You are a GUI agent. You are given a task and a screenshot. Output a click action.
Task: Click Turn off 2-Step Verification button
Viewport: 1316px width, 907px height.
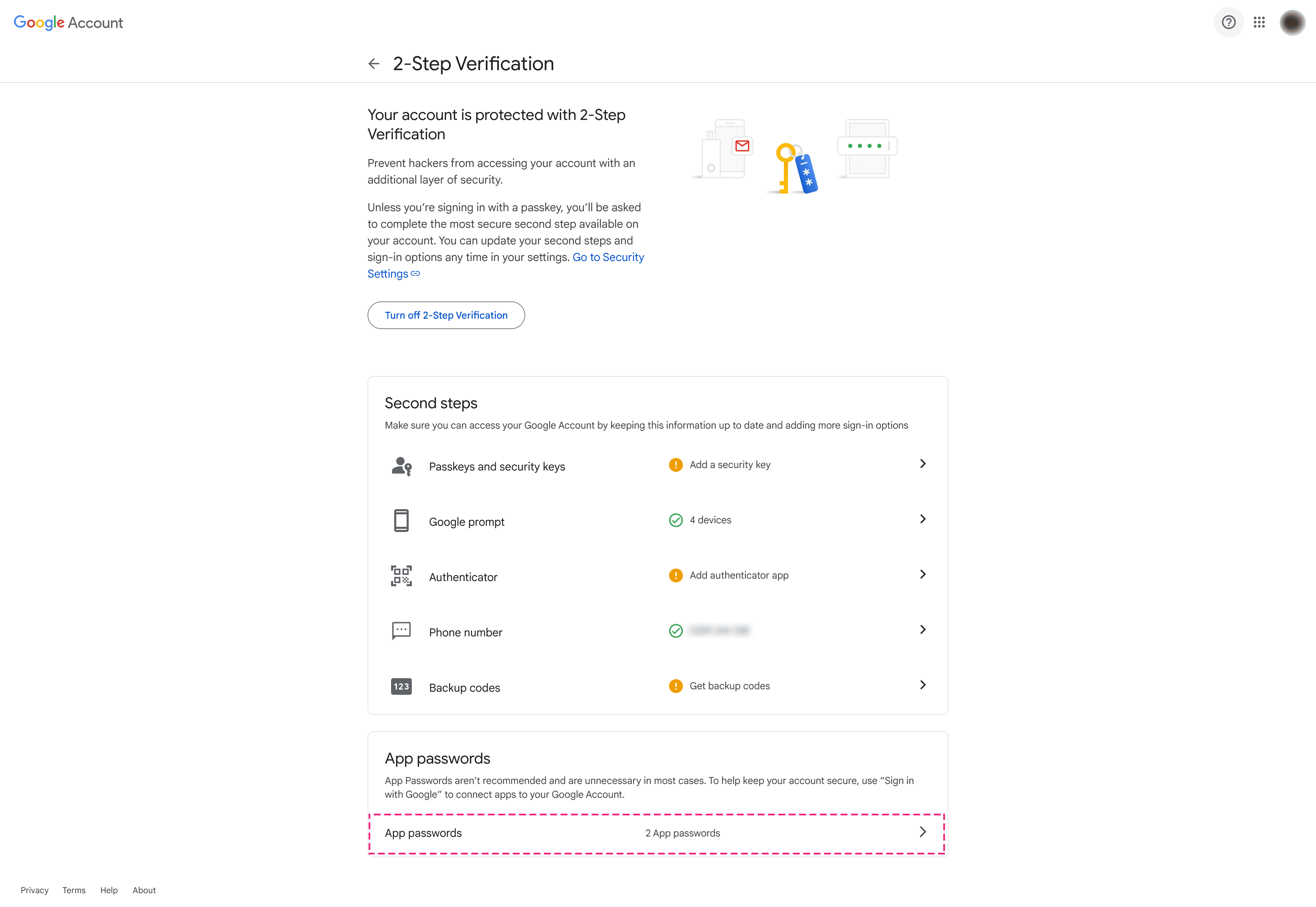[x=446, y=315]
